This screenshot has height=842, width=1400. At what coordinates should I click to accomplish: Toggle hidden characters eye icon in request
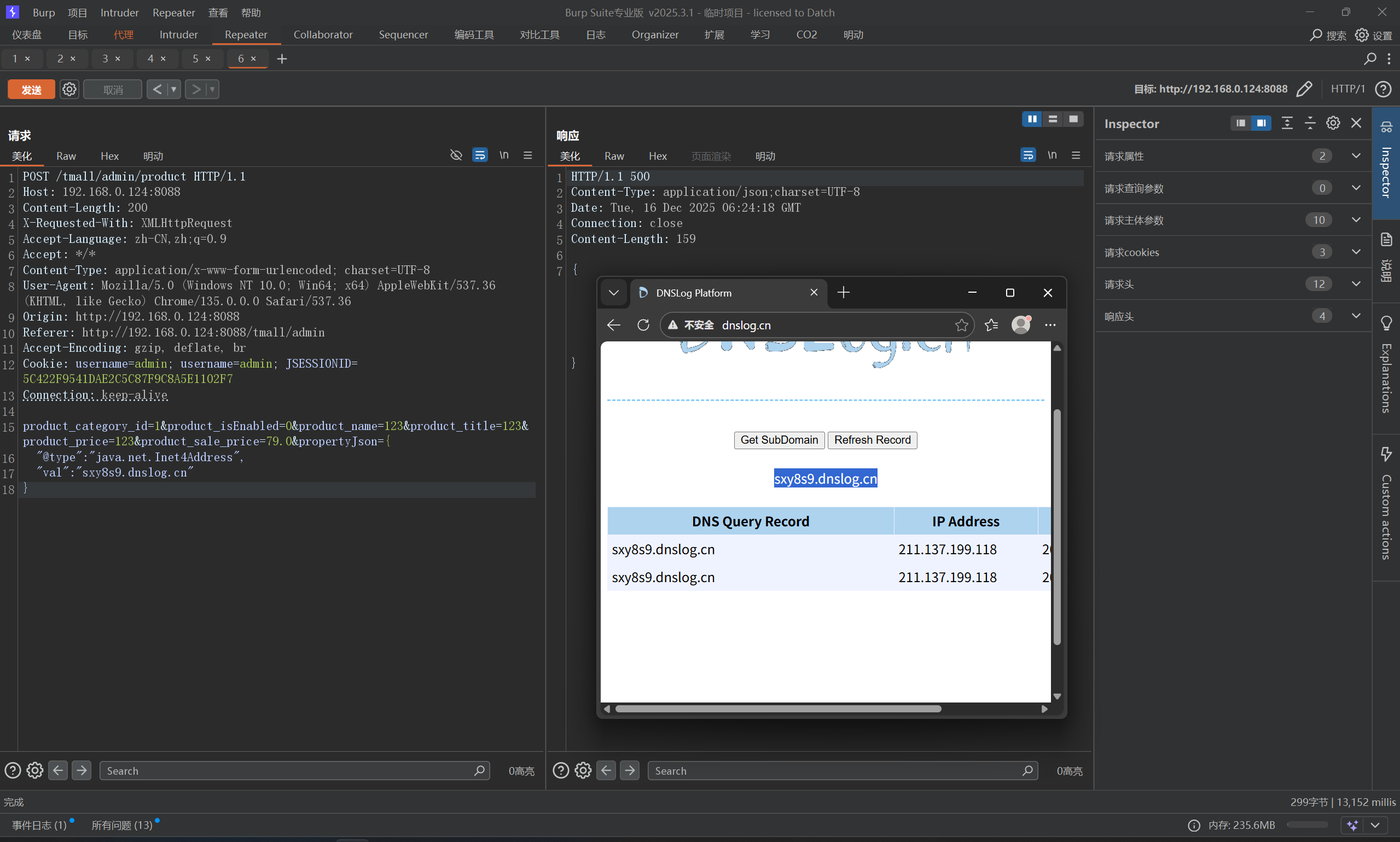[456, 155]
